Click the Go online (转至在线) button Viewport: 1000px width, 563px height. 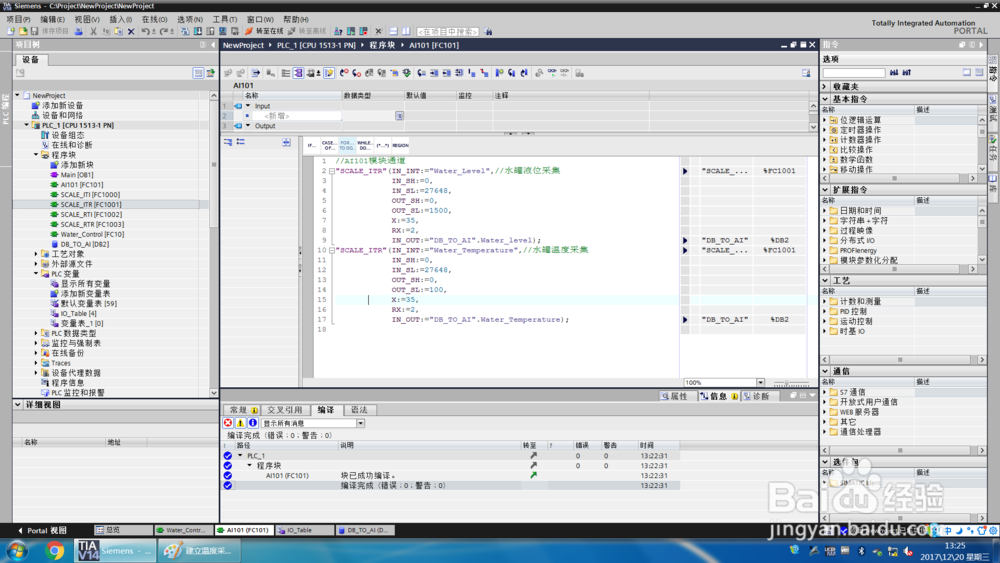point(264,31)
